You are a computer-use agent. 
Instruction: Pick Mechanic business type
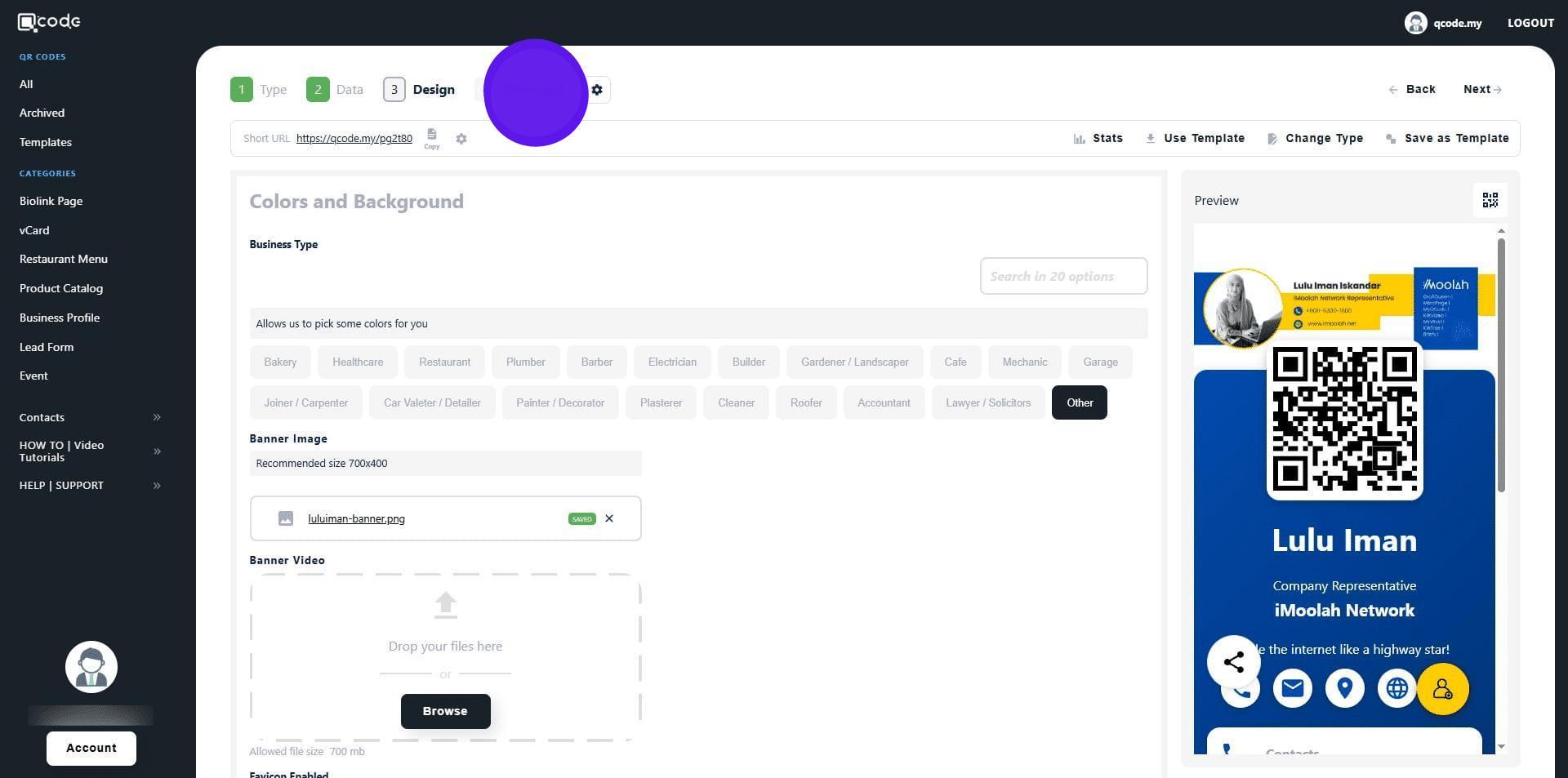coord(1025,362)
